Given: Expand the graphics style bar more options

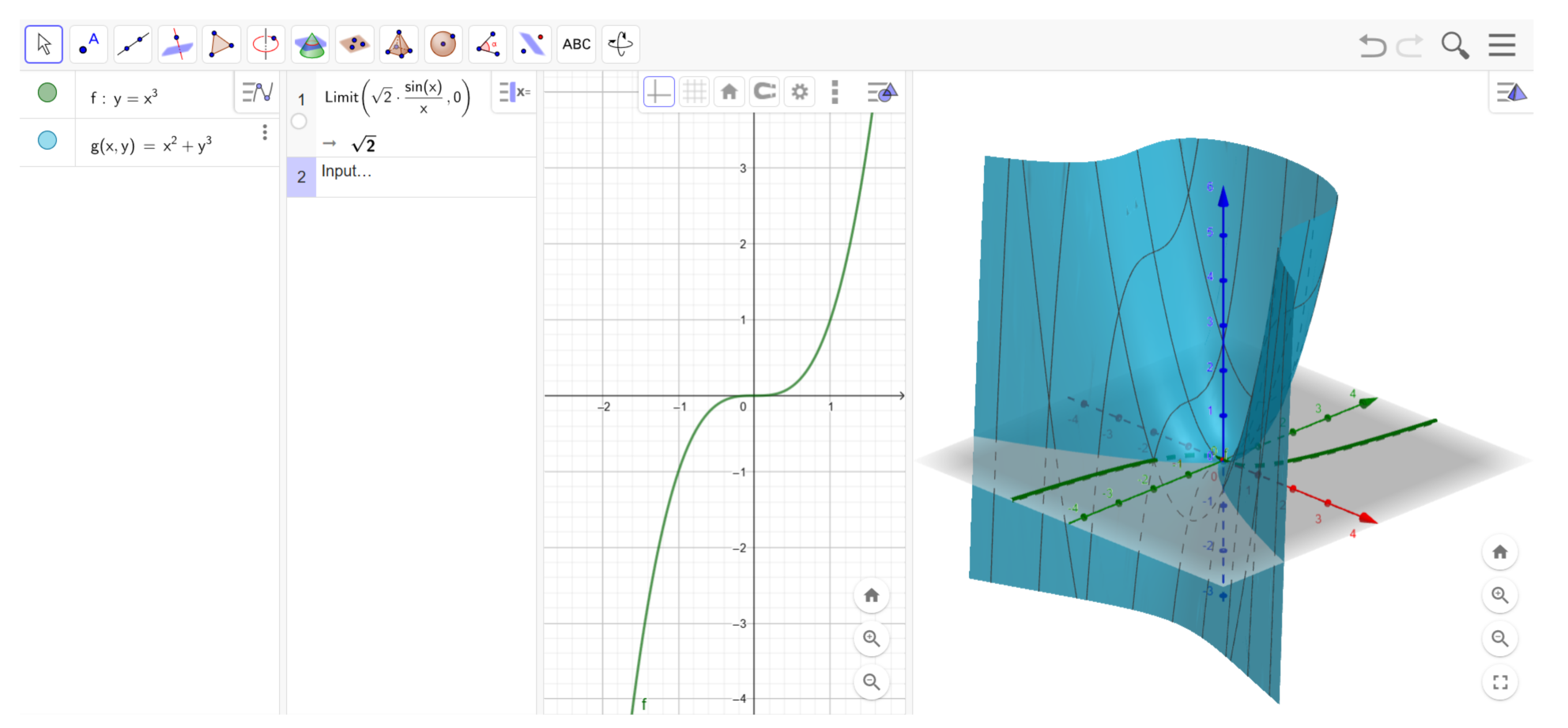Looking at the screenshot, I should pyautogui.click(x=835, y=92).
